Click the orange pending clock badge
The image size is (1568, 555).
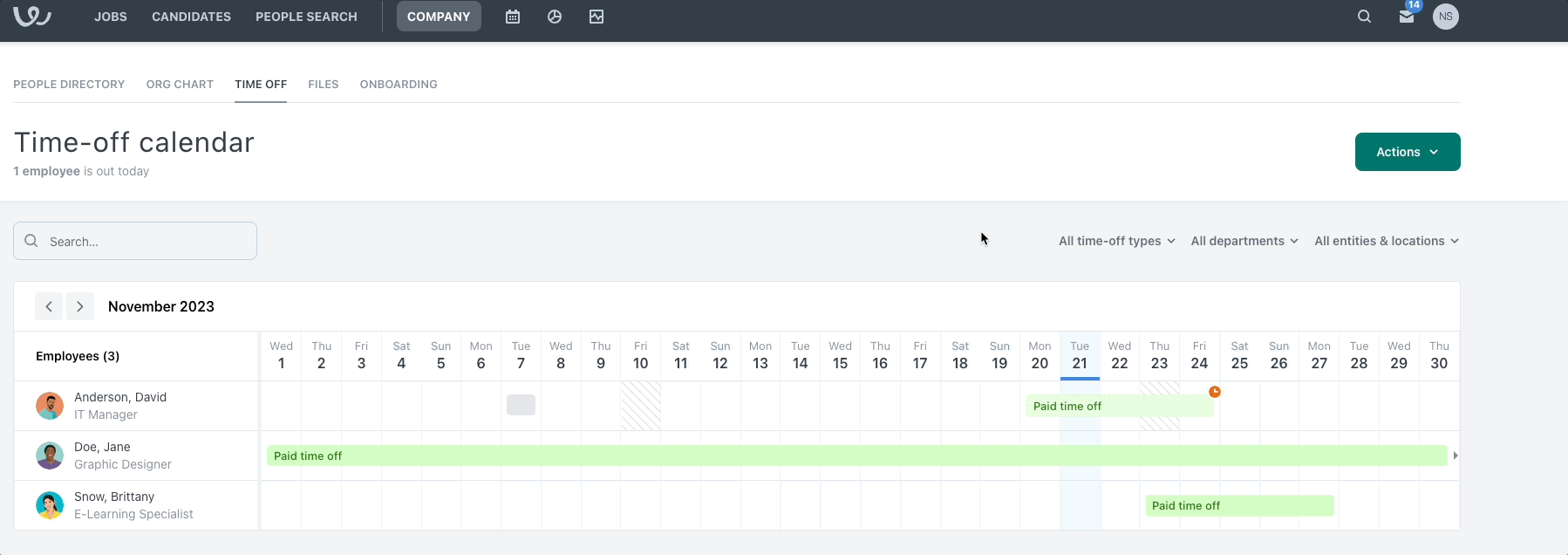[1215, 392]
